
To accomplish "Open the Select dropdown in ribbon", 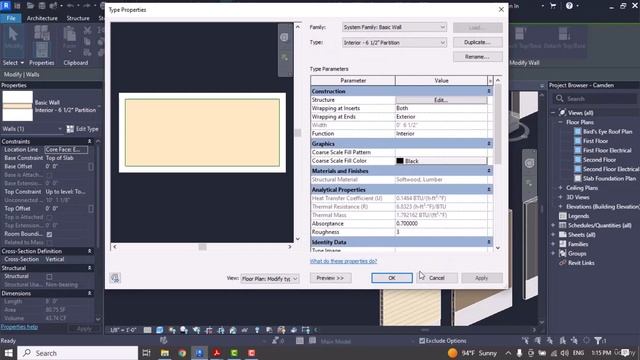I will (13, 63).
